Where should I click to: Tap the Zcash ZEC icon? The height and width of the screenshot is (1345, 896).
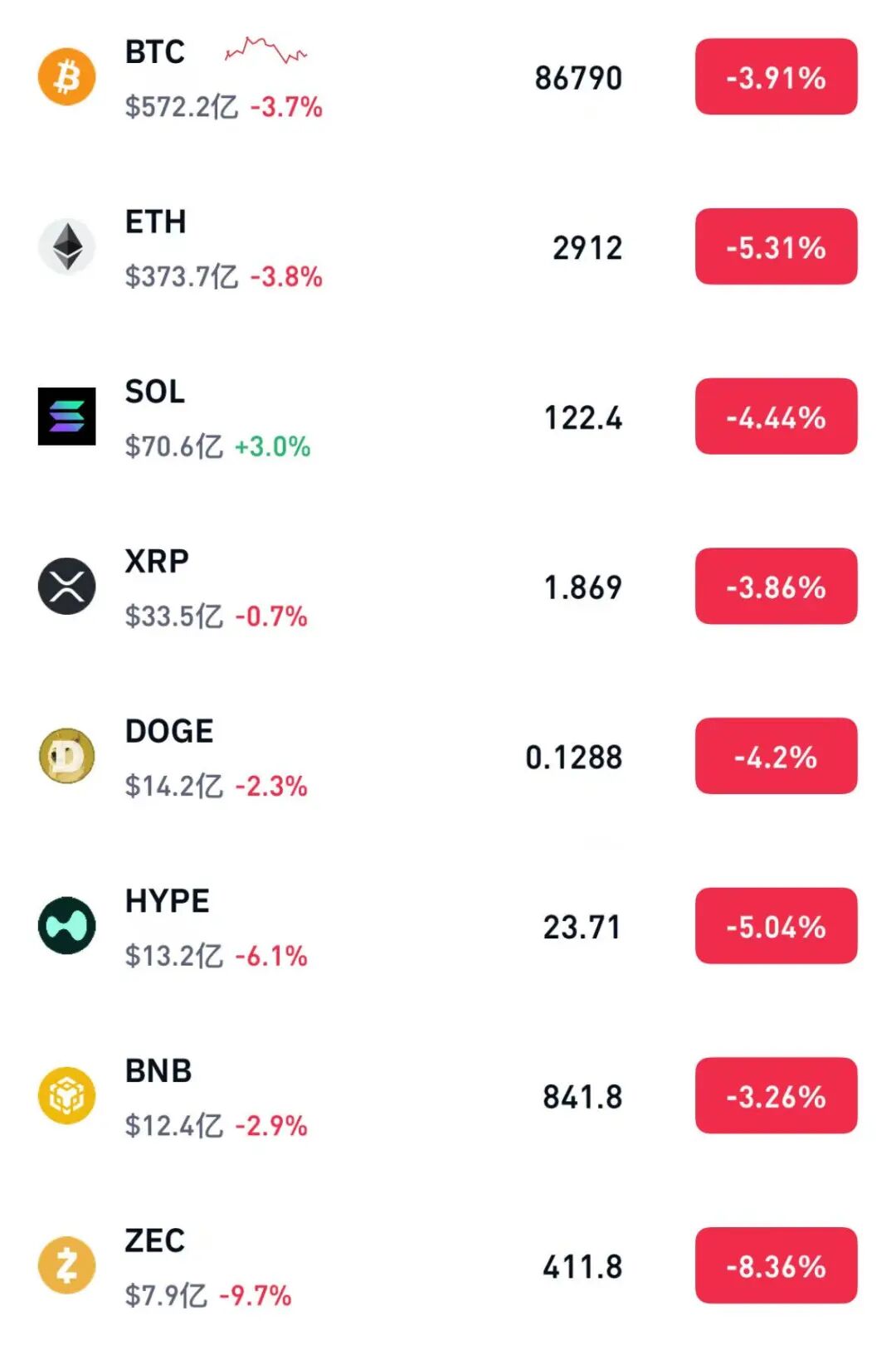[x=67, y=1265]
